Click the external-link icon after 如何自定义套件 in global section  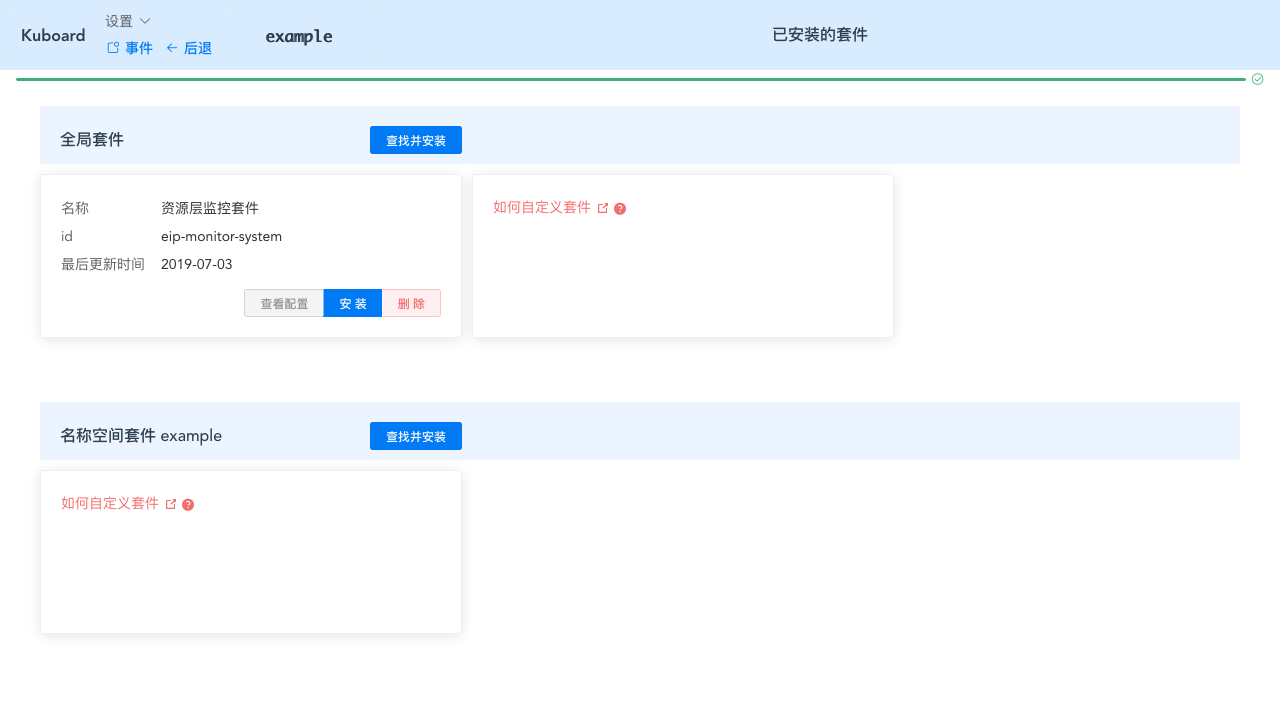603,207
